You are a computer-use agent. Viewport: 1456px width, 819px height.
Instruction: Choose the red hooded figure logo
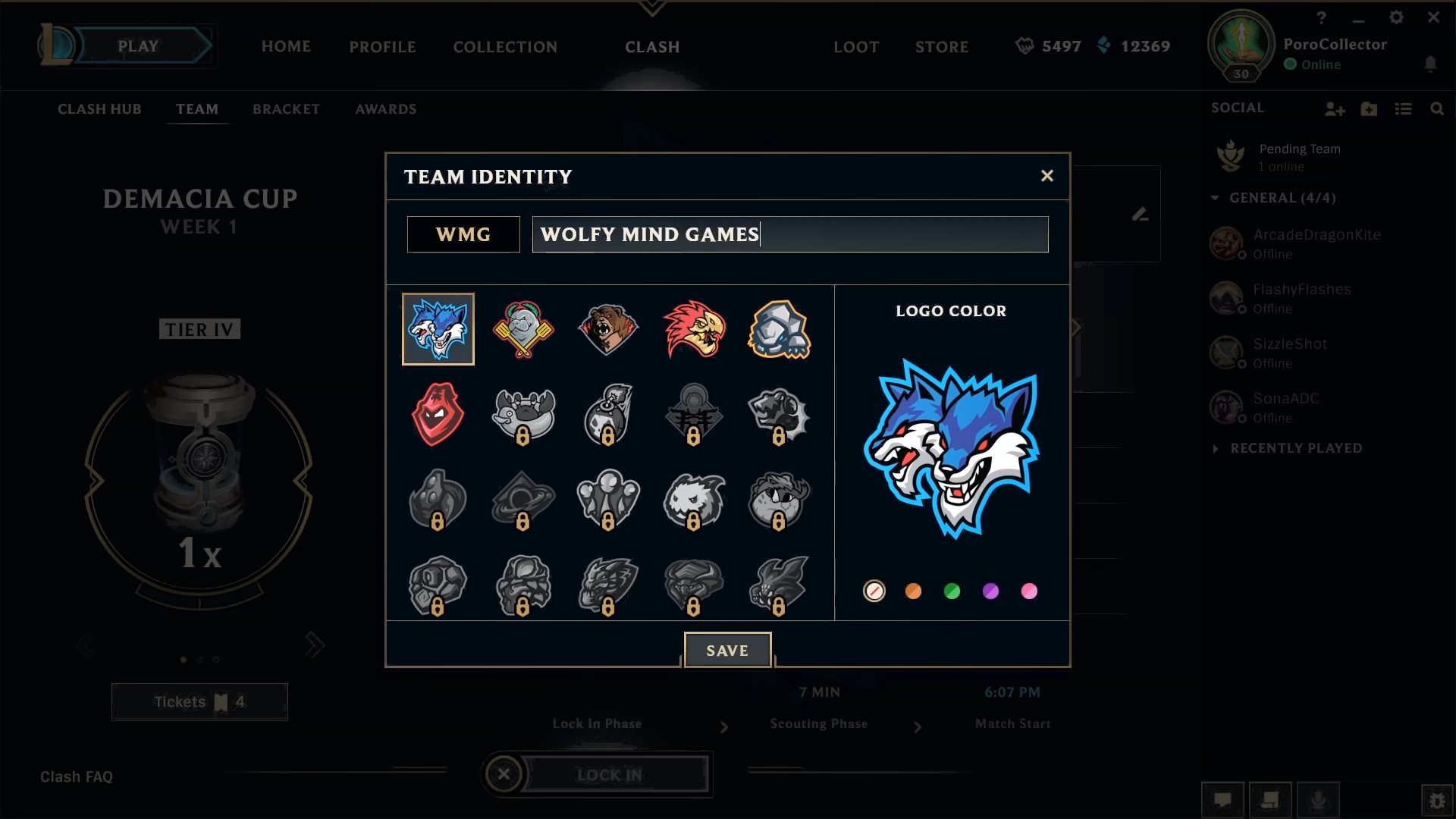(438, 414)
